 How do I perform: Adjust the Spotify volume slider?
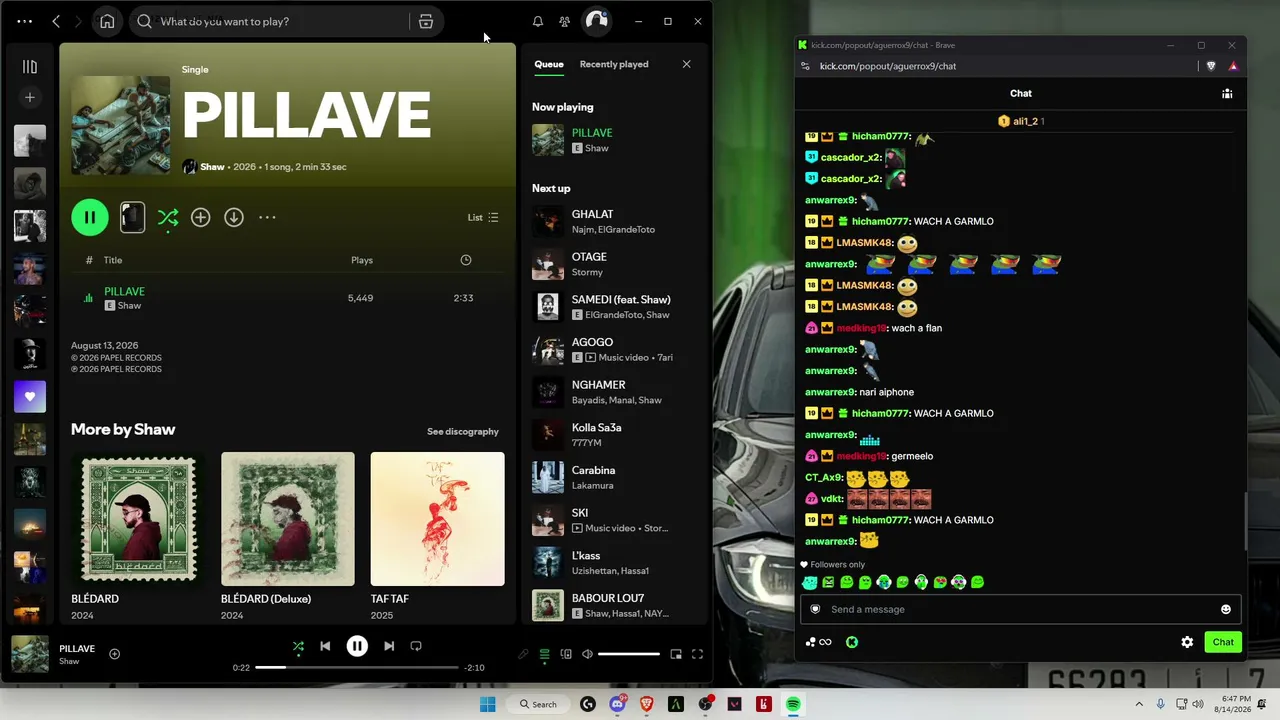coord(629,654)
